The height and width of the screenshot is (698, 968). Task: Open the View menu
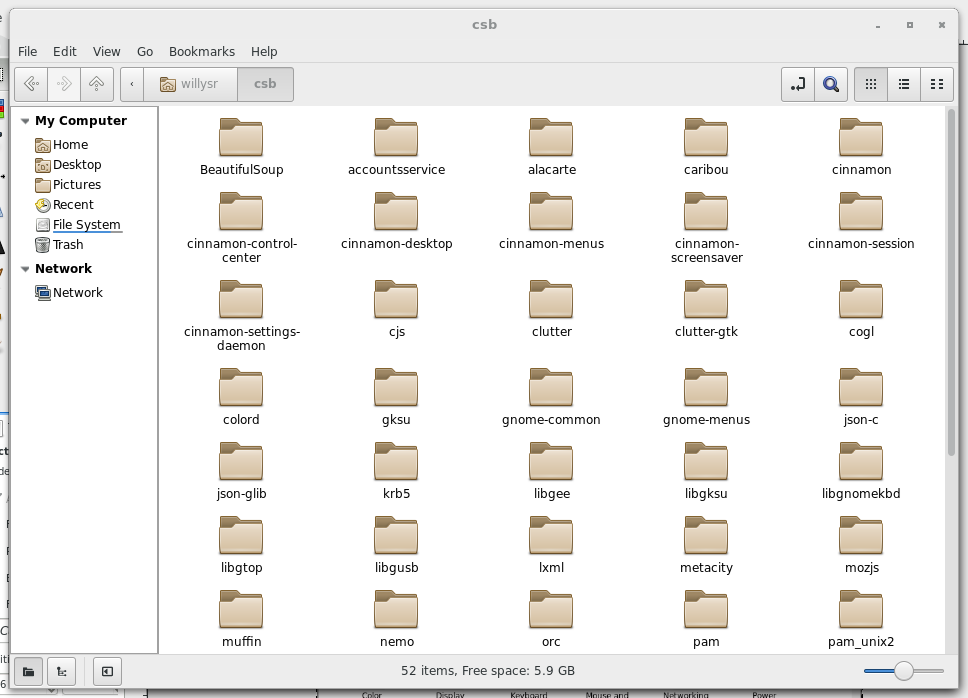pos(106,51)
